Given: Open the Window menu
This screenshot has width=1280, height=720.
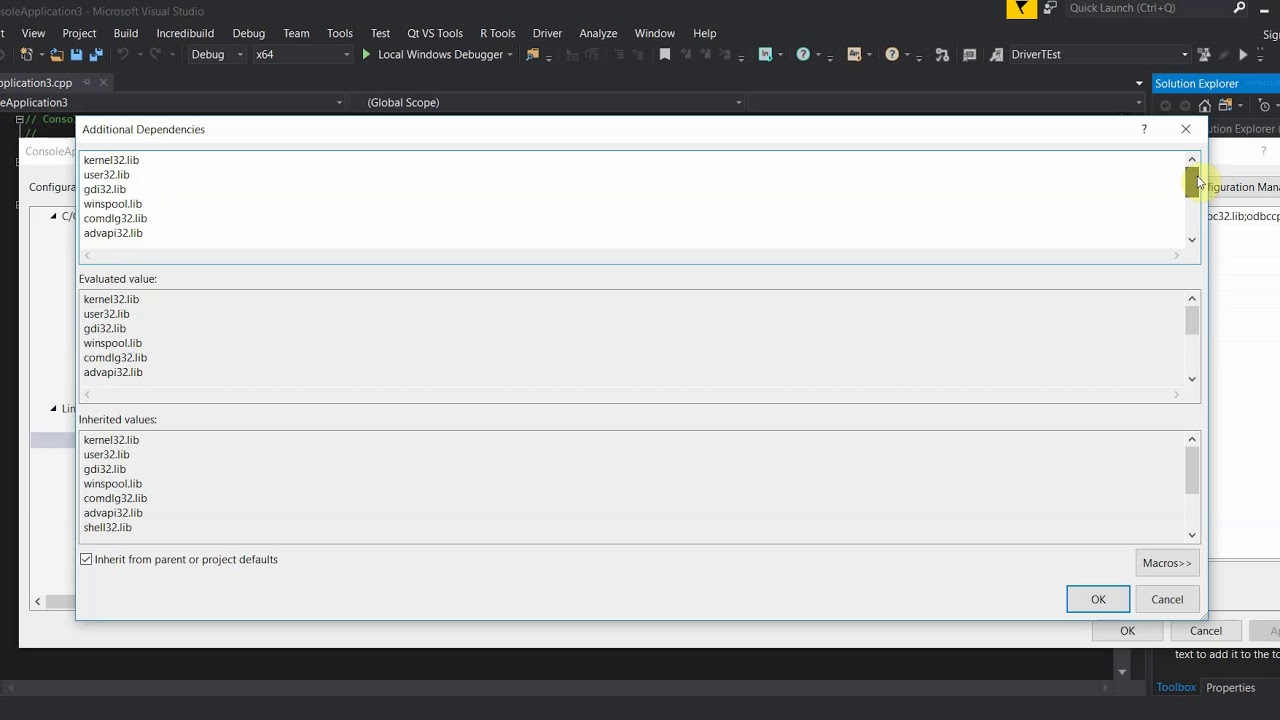Looking at the screenshot, I should coord(655,33).
